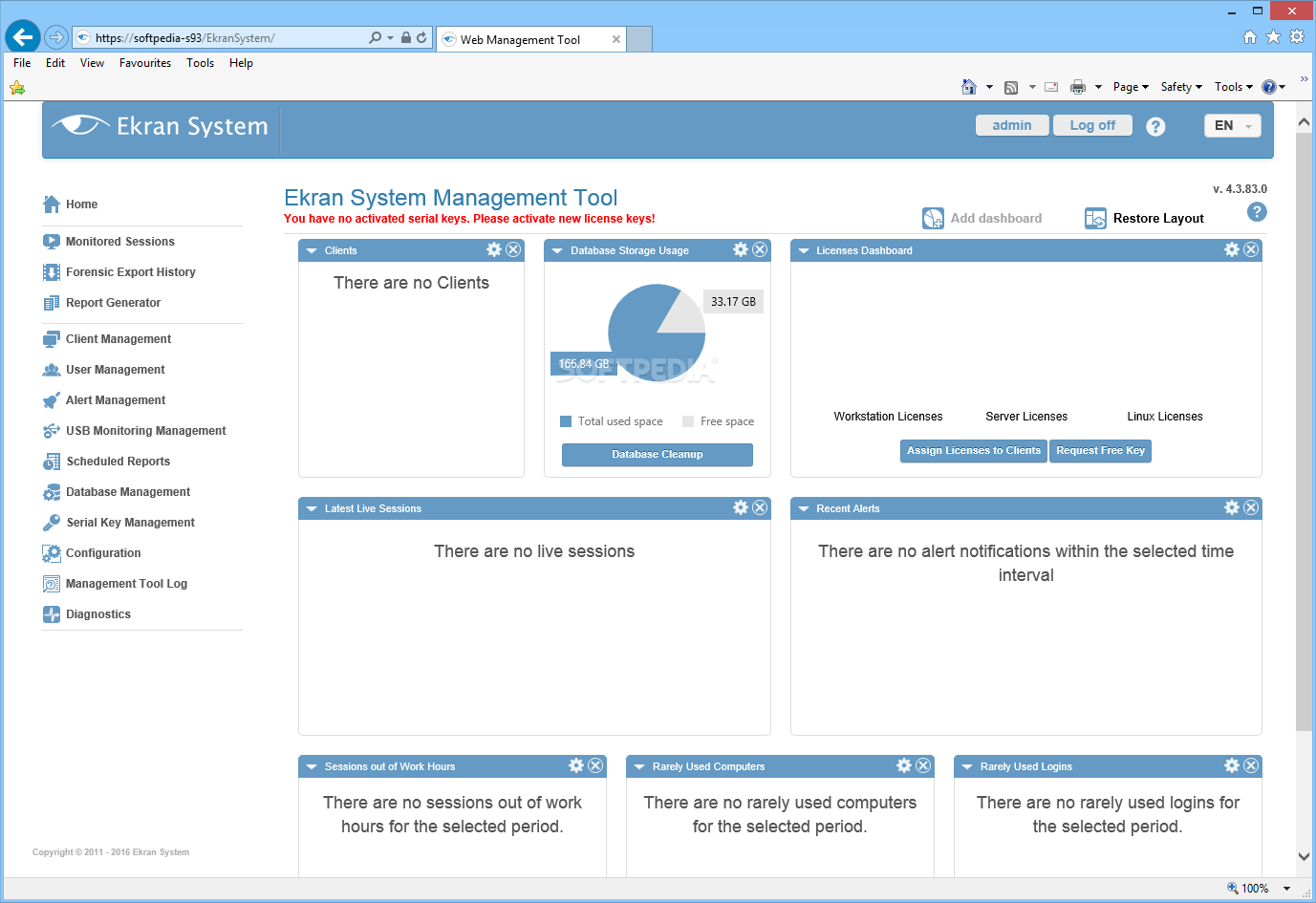View the Management Tool Log
Screen dimensions: 1316x903
pos(116,584)
